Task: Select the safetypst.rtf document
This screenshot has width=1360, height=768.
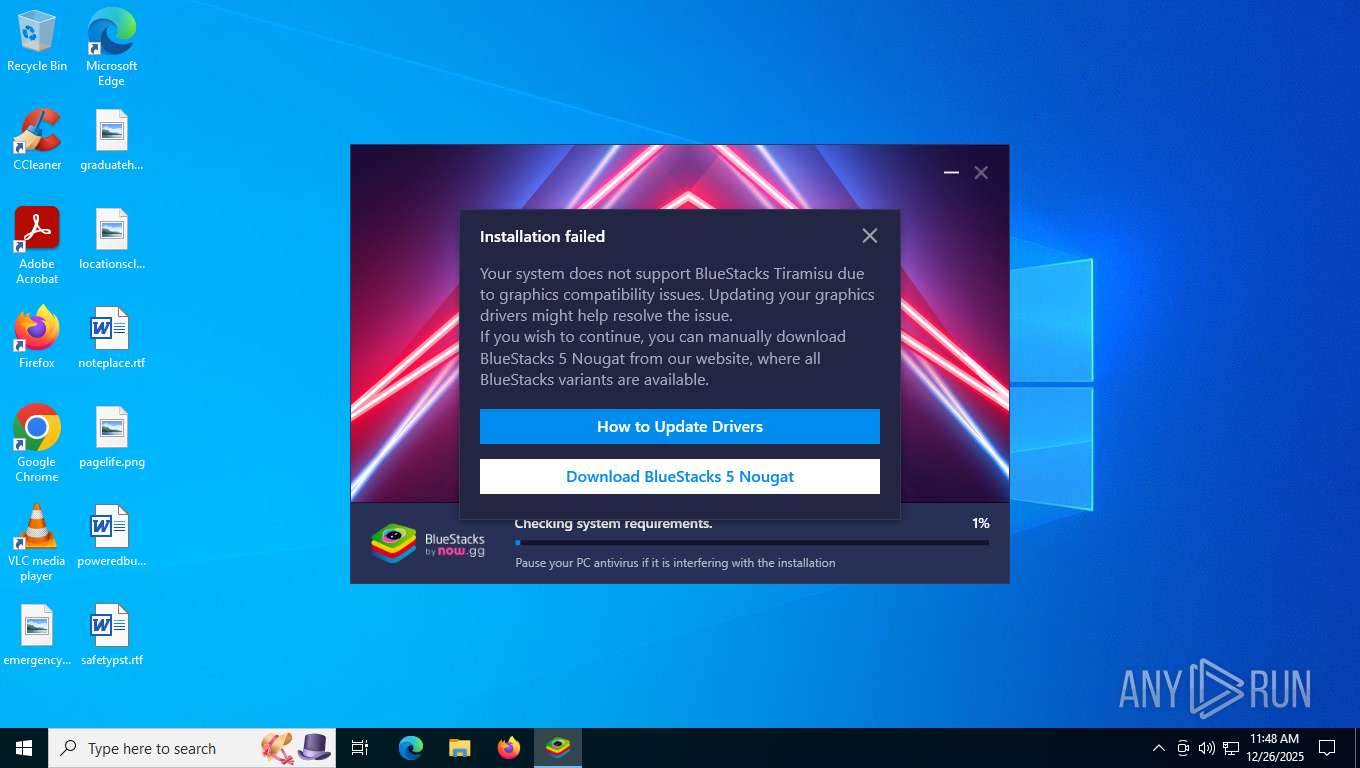Action: [x=112, y=635]
